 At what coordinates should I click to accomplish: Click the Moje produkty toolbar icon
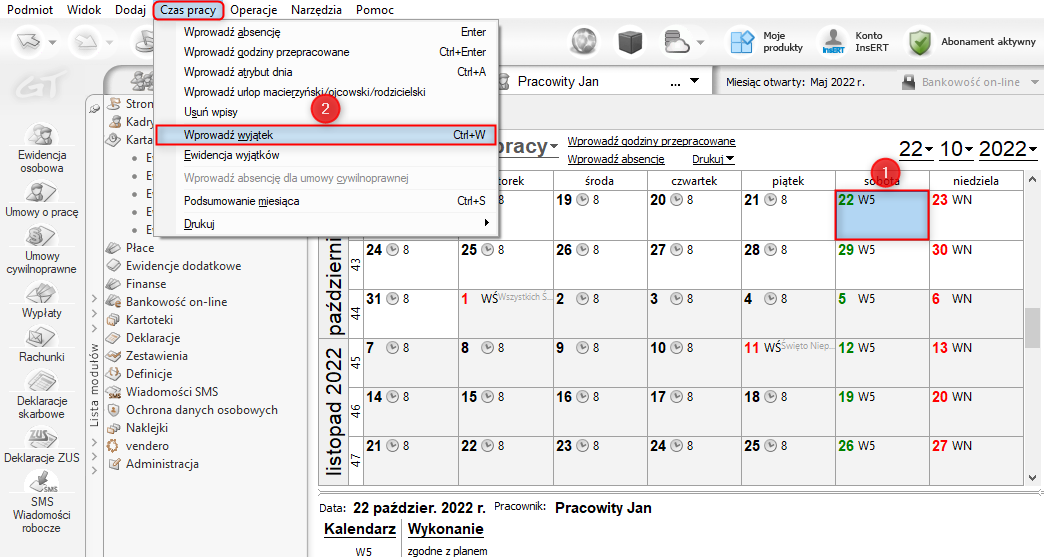pyautogui.click(x=742, y=42)
